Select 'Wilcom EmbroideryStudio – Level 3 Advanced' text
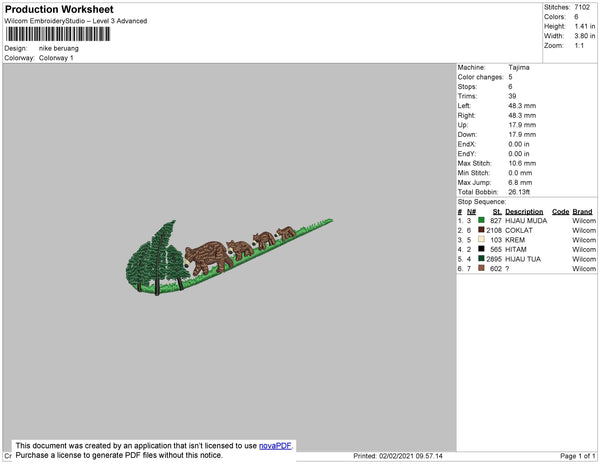Screen dimensions: 600x464 [x=76, y=21]
